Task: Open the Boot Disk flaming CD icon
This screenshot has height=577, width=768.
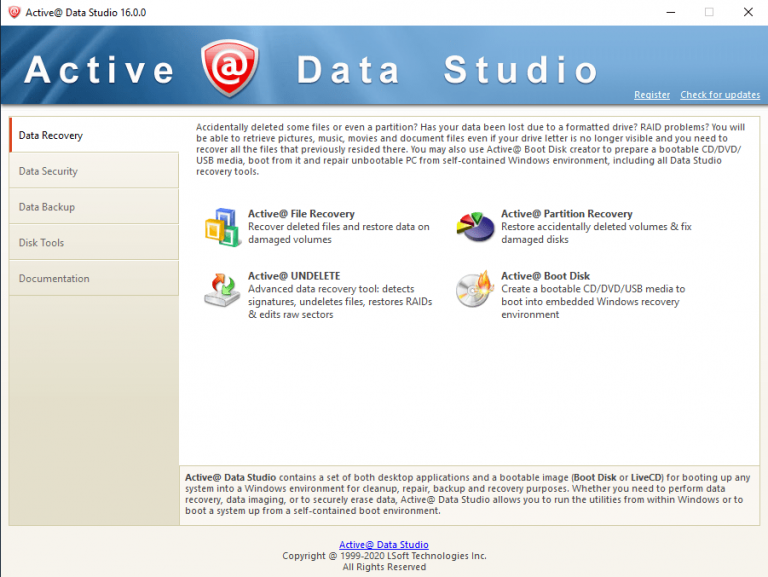Action: pyautogui.click(x=474, y=289)
